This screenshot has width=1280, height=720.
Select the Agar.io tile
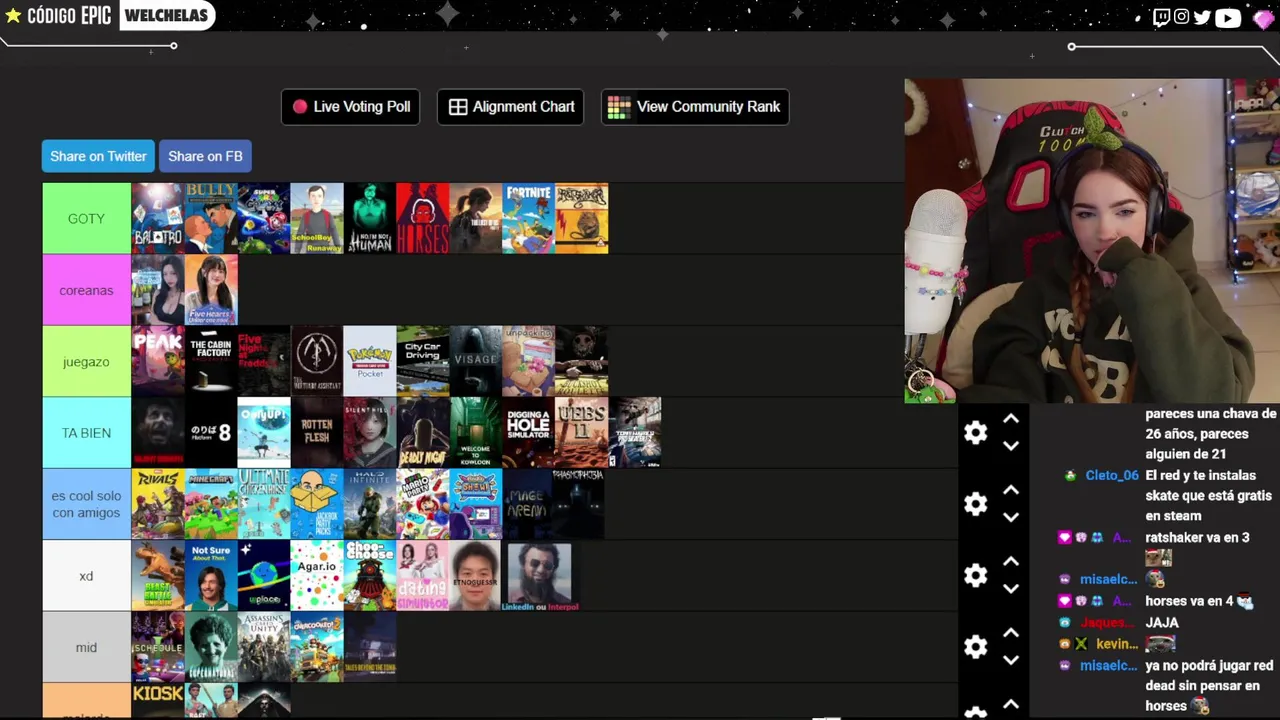point(317,576)
